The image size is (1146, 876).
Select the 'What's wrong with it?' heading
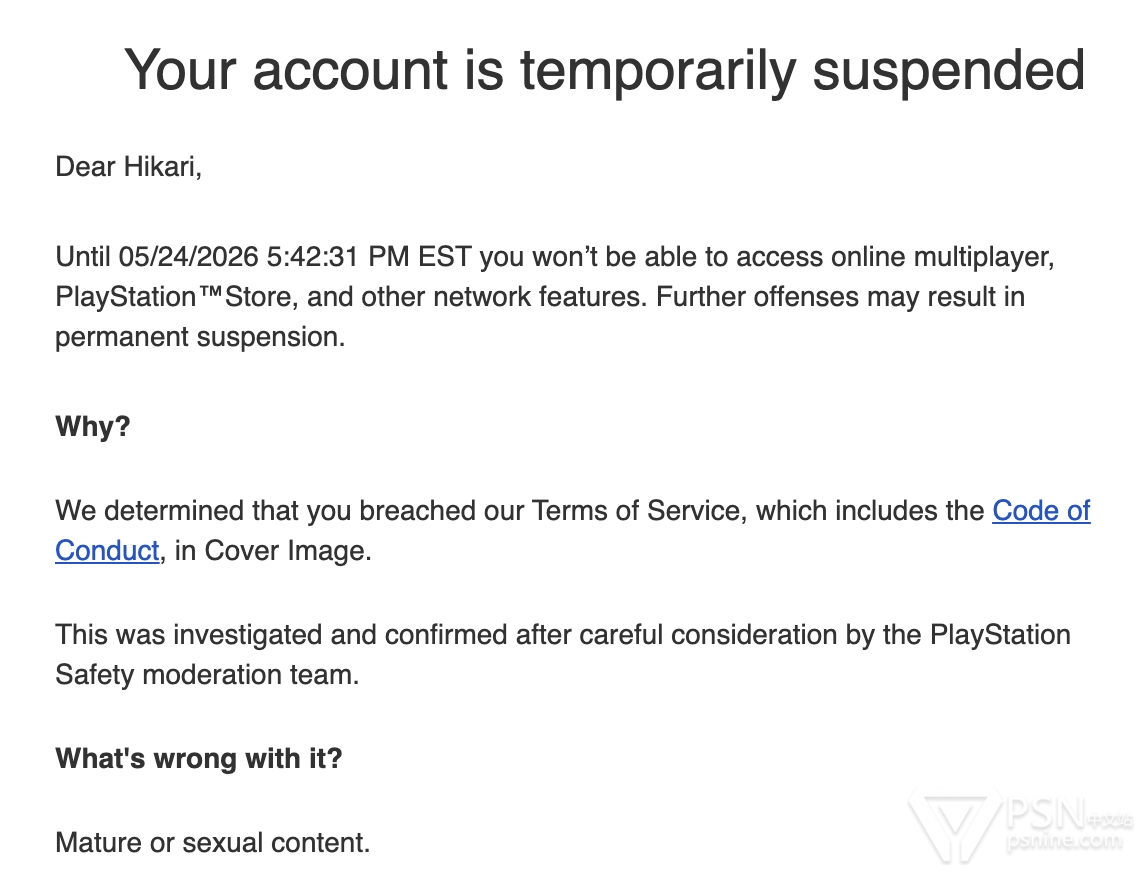[199, 758]
